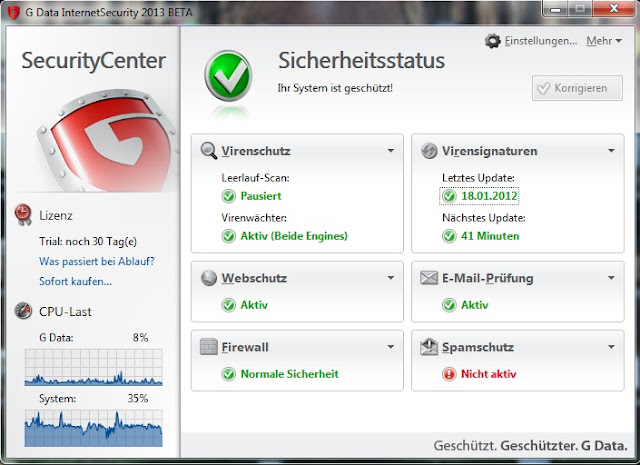The height and width of the screenshot is (465, 640).
Task: Open the Webschutz heading menu
Action: 254,278
